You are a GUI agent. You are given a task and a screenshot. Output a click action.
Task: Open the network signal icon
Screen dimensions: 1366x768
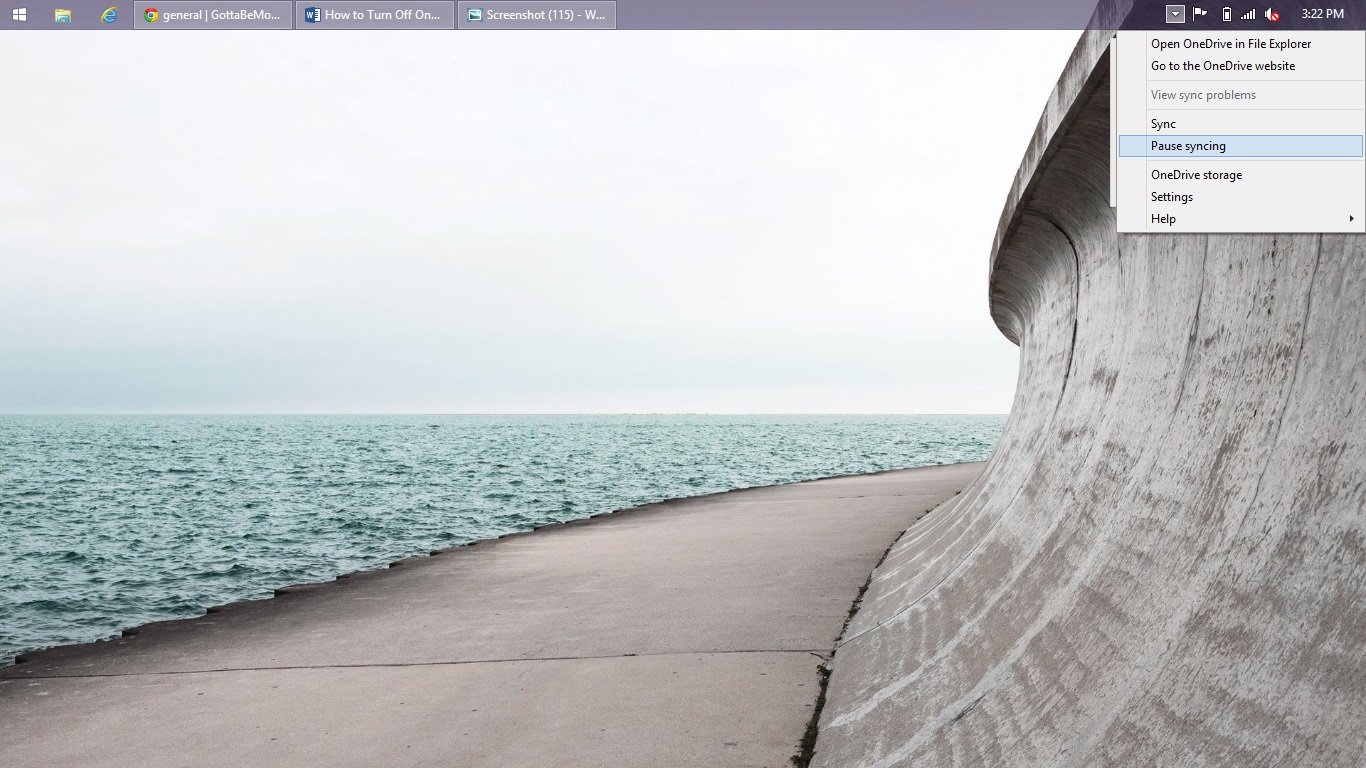pos(1248,14)
